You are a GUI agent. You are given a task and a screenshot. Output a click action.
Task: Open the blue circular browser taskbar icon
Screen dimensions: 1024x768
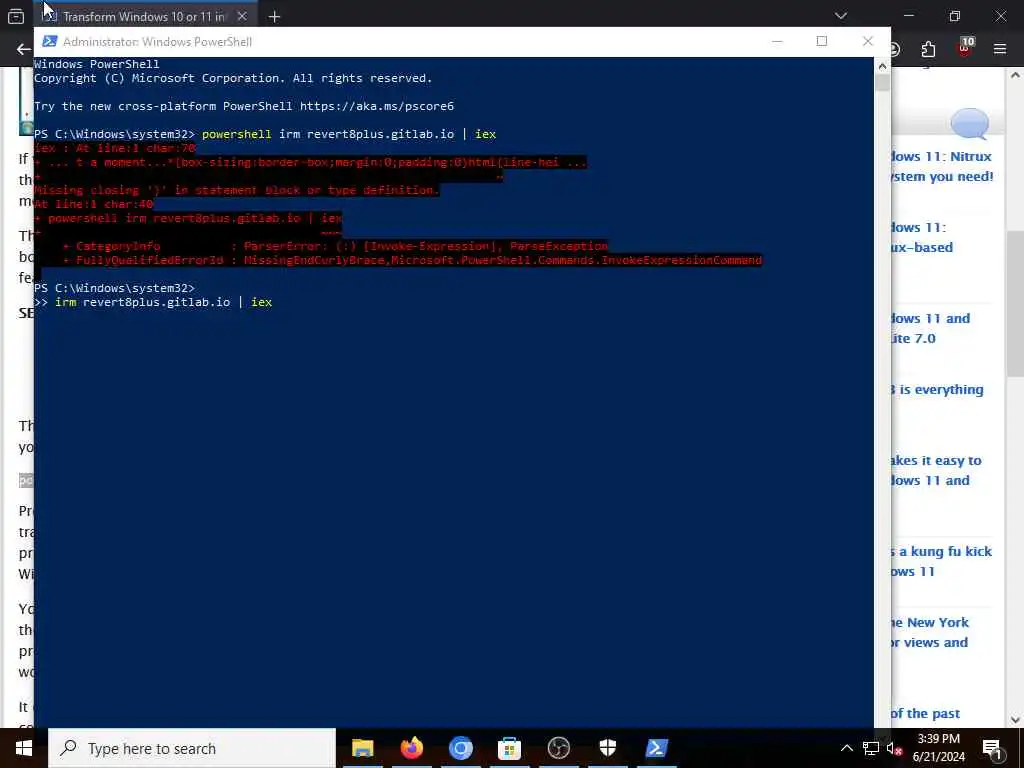coord(460,748)
